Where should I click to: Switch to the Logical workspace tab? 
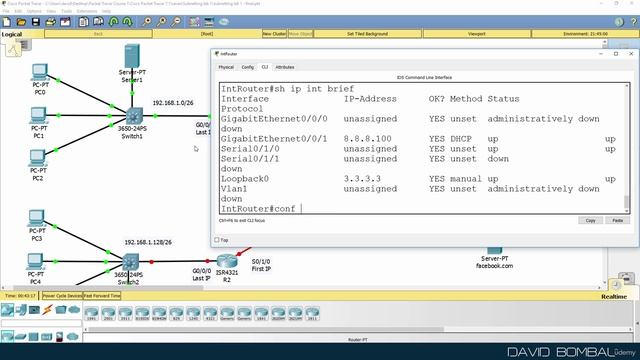(12, 34)
